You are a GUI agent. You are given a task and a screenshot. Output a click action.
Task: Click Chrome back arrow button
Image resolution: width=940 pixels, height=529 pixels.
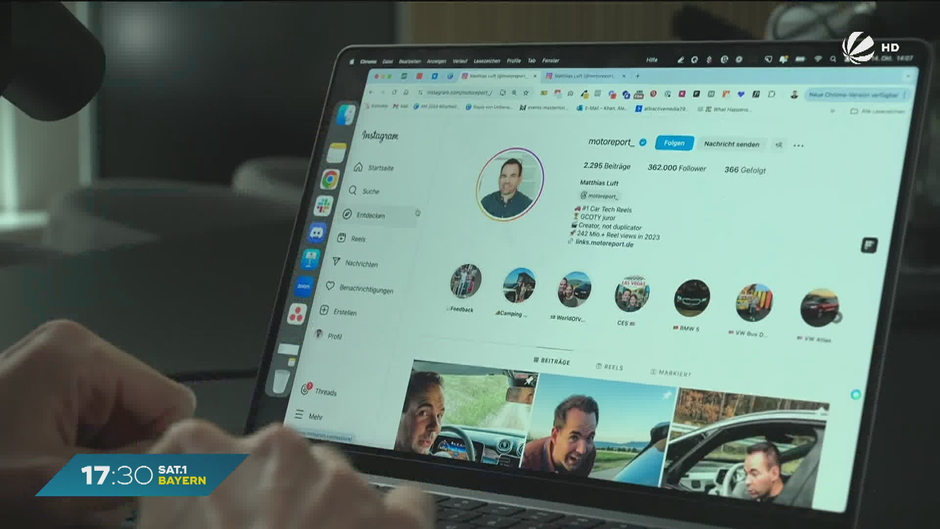point(370,92)
